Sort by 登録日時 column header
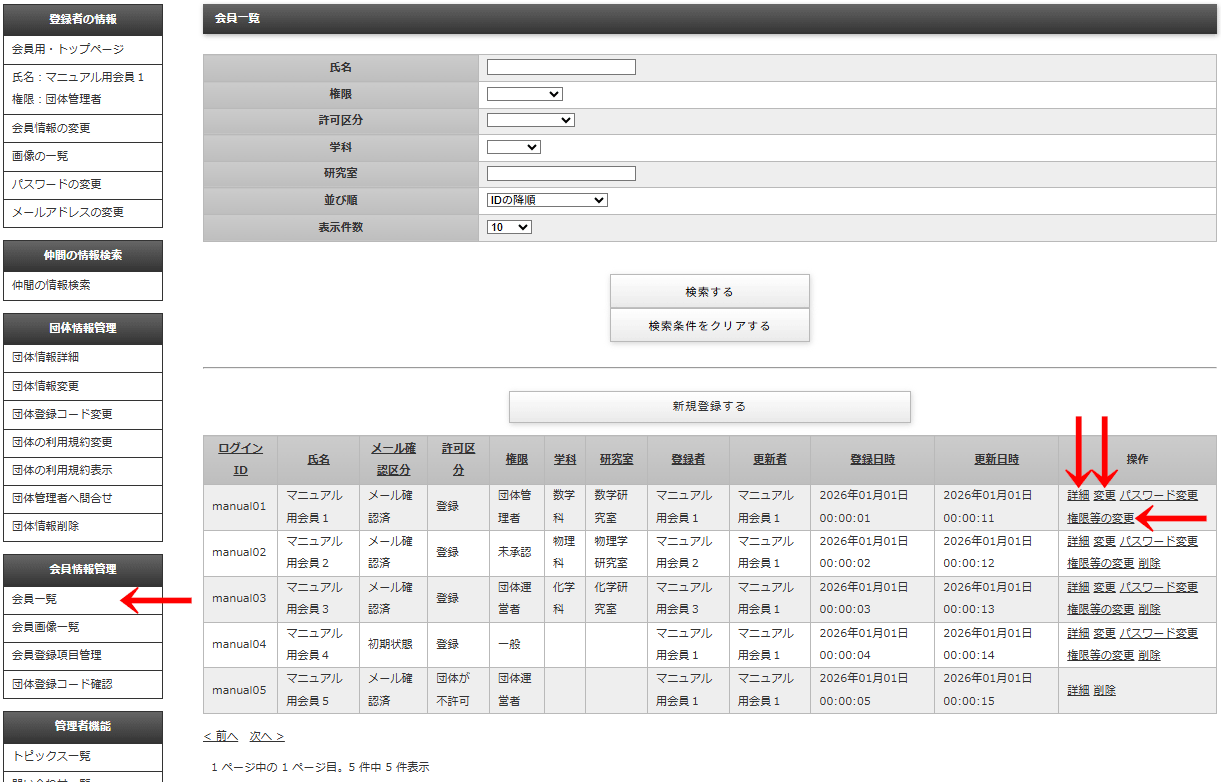This screenshot has height=782, width=1221. 872,459
